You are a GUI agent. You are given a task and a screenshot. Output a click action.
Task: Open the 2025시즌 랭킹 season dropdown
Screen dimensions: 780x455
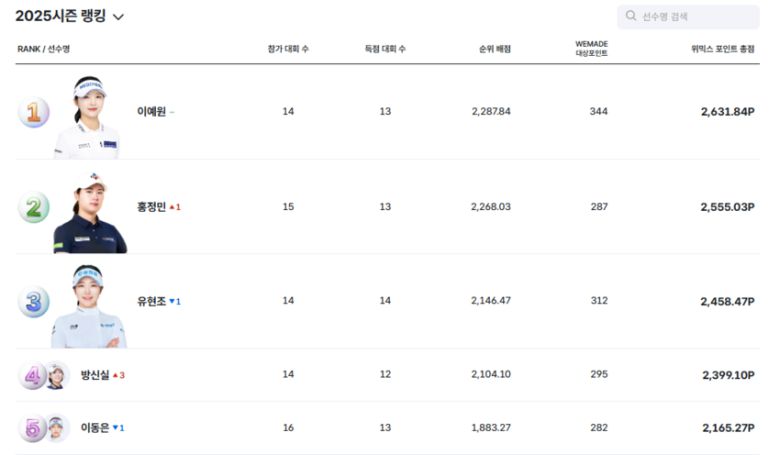(62, 16)
